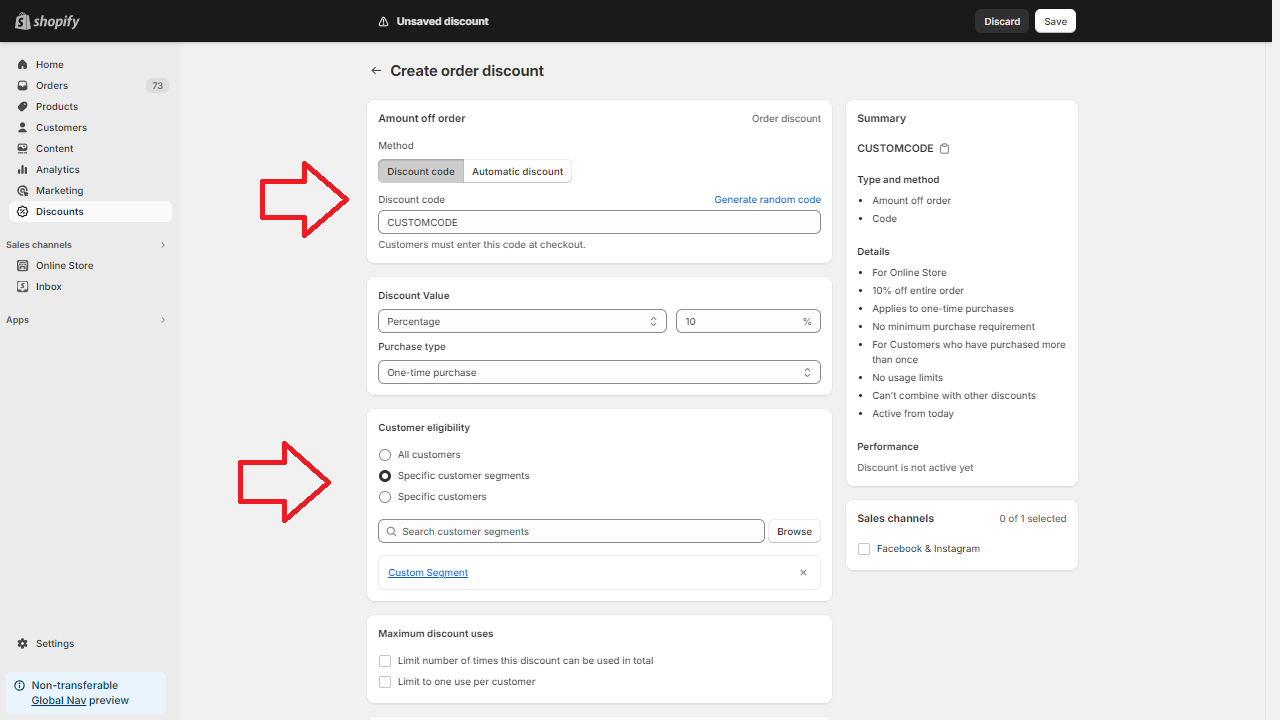
Task: Click the Products tag icon in sidebar
Action: (x=23, y=107)
